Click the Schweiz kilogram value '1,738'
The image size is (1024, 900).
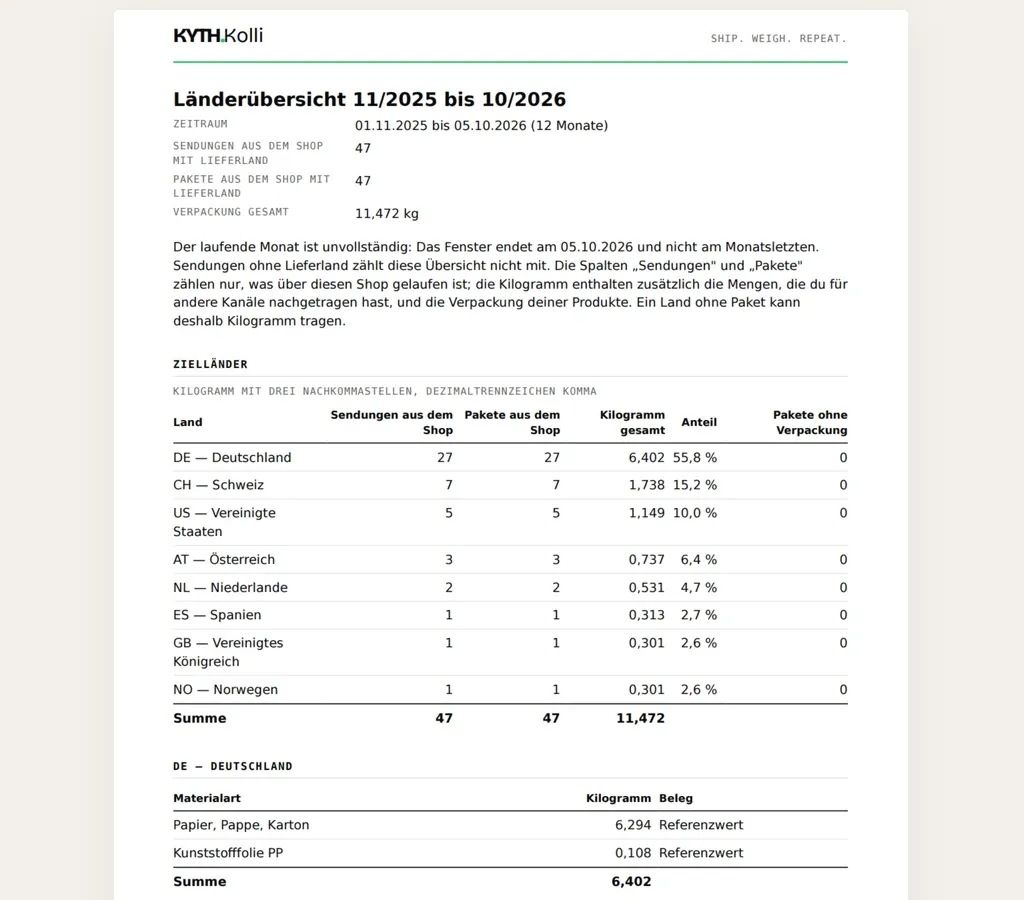click(647, 485)
